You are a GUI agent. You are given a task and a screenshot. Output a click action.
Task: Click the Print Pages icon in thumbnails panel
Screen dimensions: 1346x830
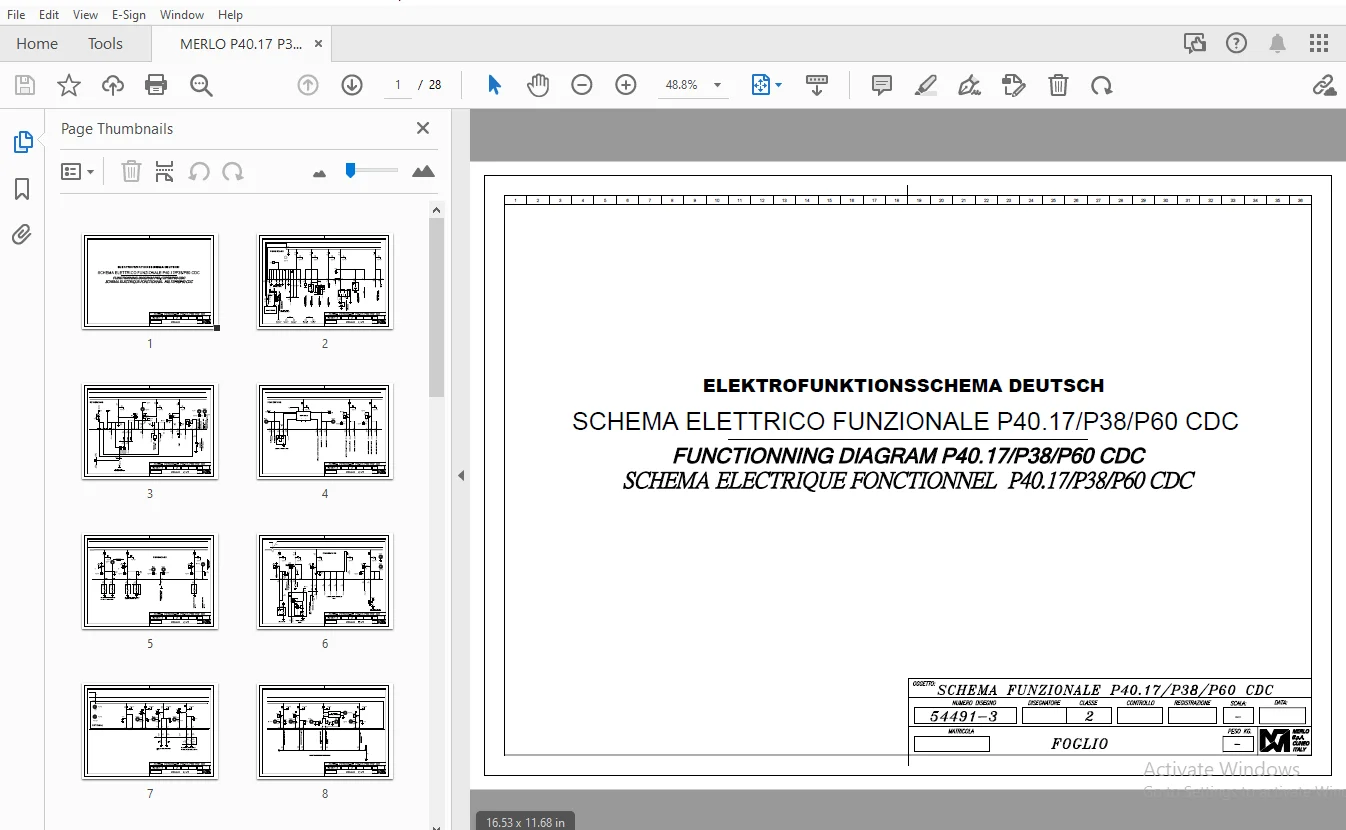(165, 172)
